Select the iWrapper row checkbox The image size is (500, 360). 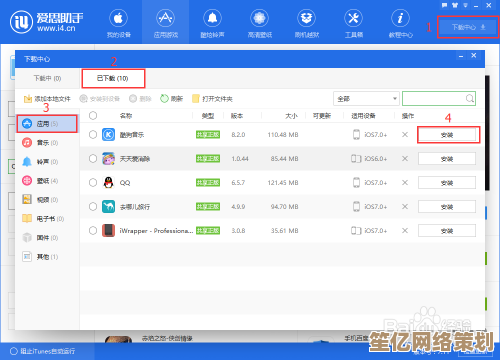tap(93, 231)
